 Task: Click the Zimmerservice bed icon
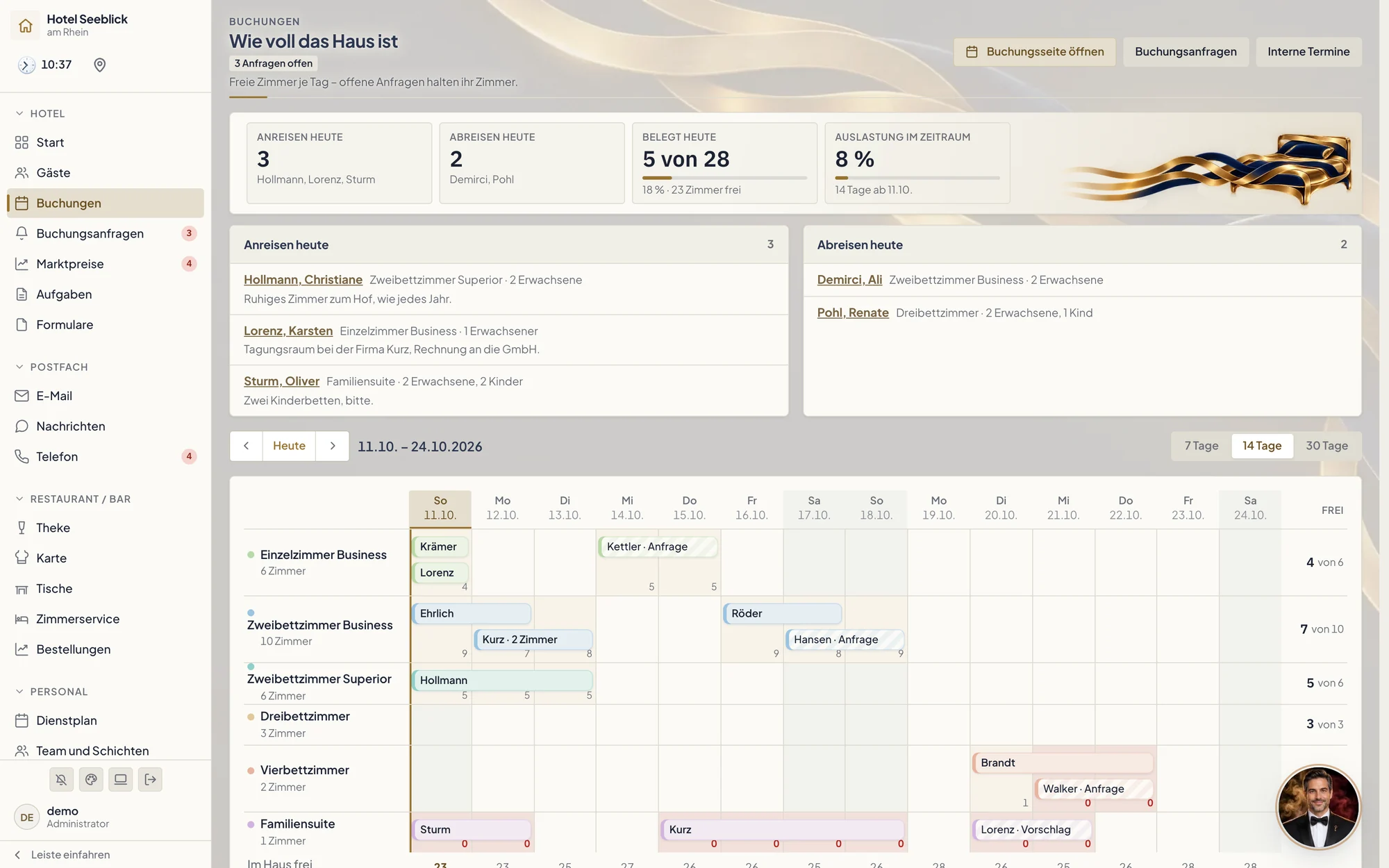coord(22,619)
